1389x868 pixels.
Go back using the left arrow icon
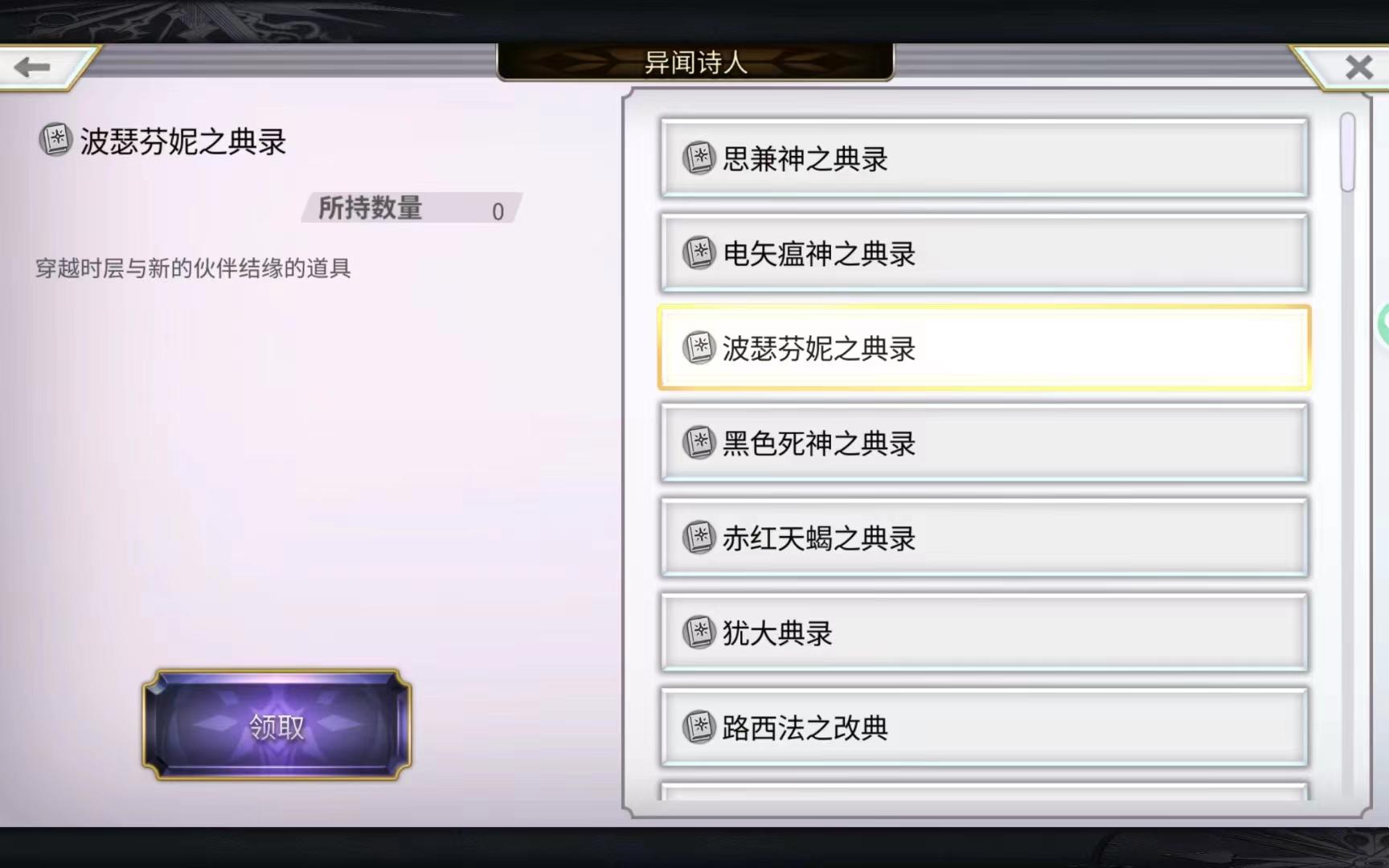32,67
